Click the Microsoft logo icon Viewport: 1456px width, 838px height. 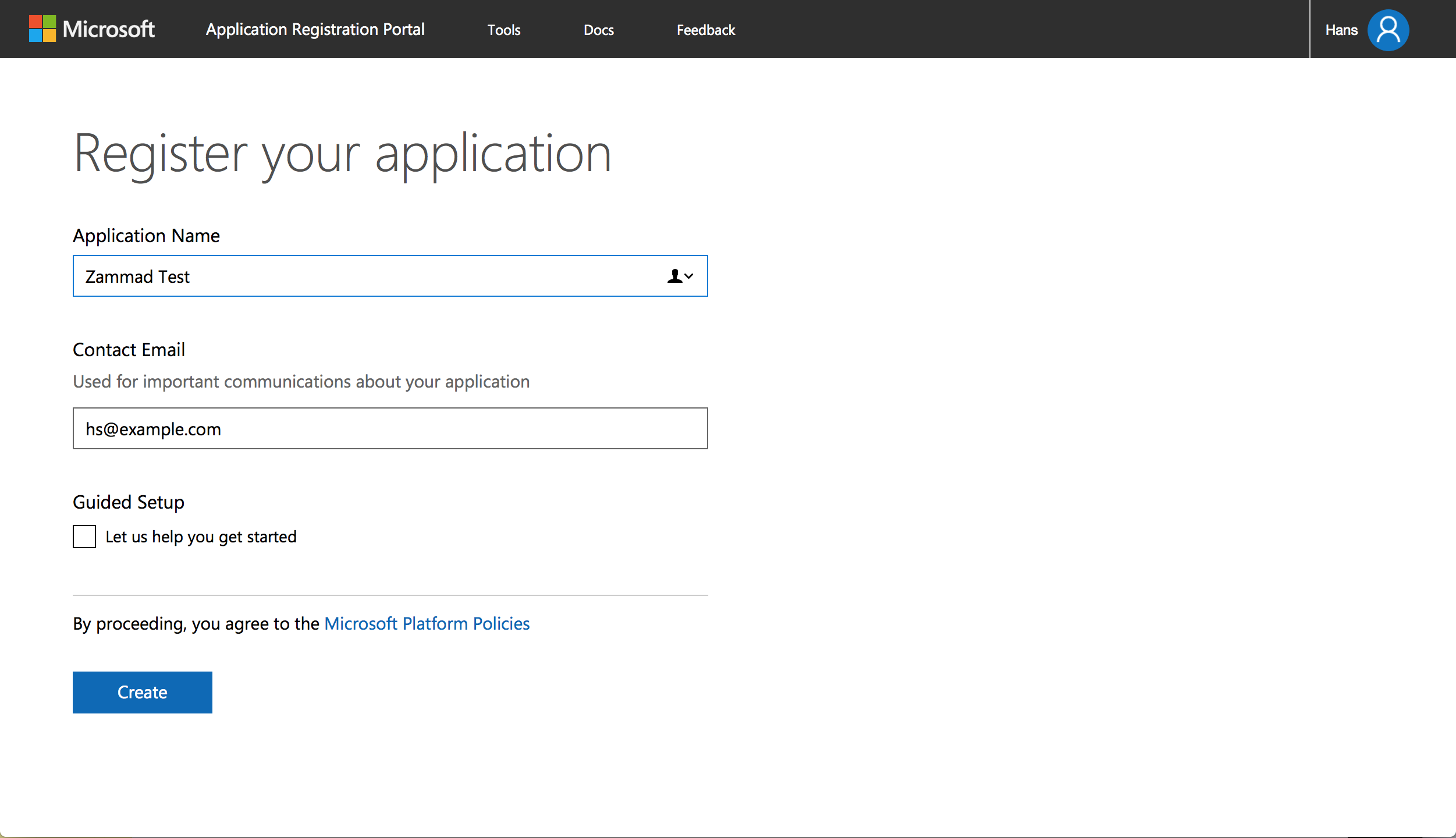[x=42, y=29]
